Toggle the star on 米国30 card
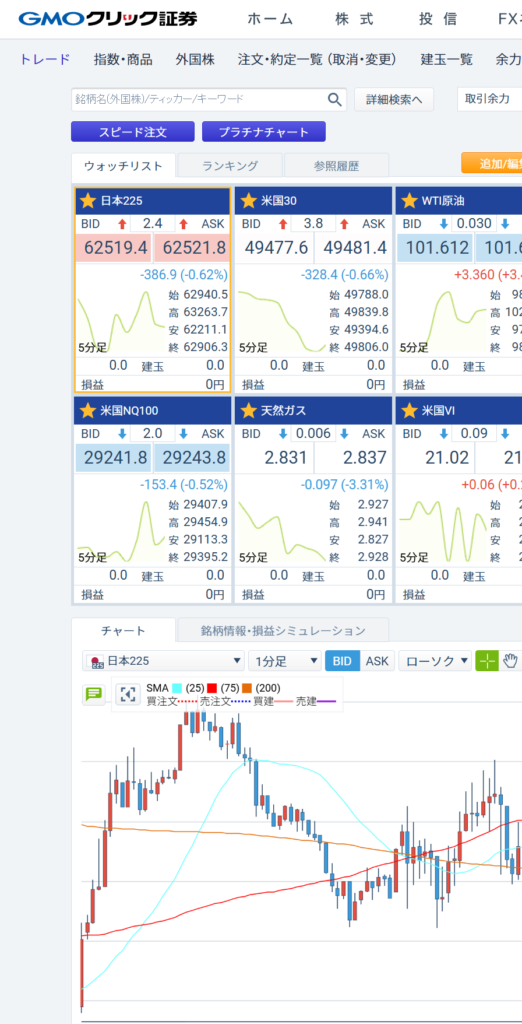The height and width of the screenshot is (1024, 522). tap(248, 200)
